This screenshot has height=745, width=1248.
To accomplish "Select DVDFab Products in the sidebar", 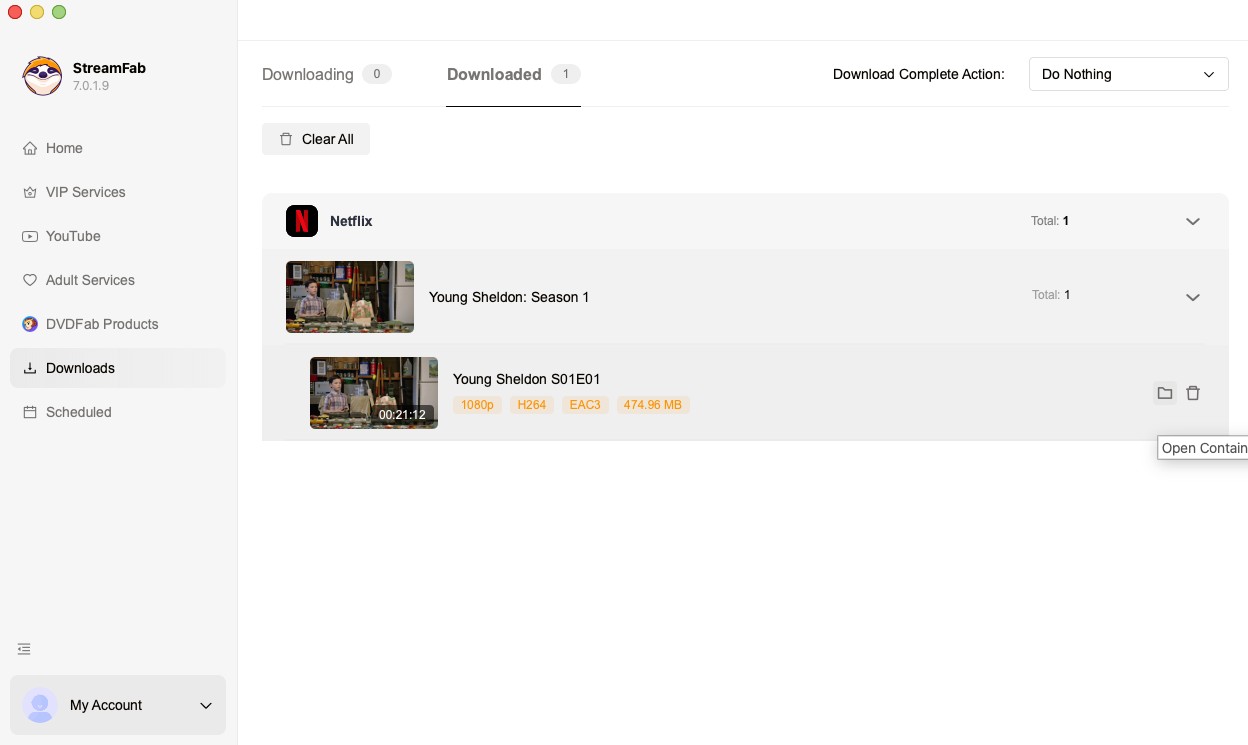I will click(x=102, y=324).
